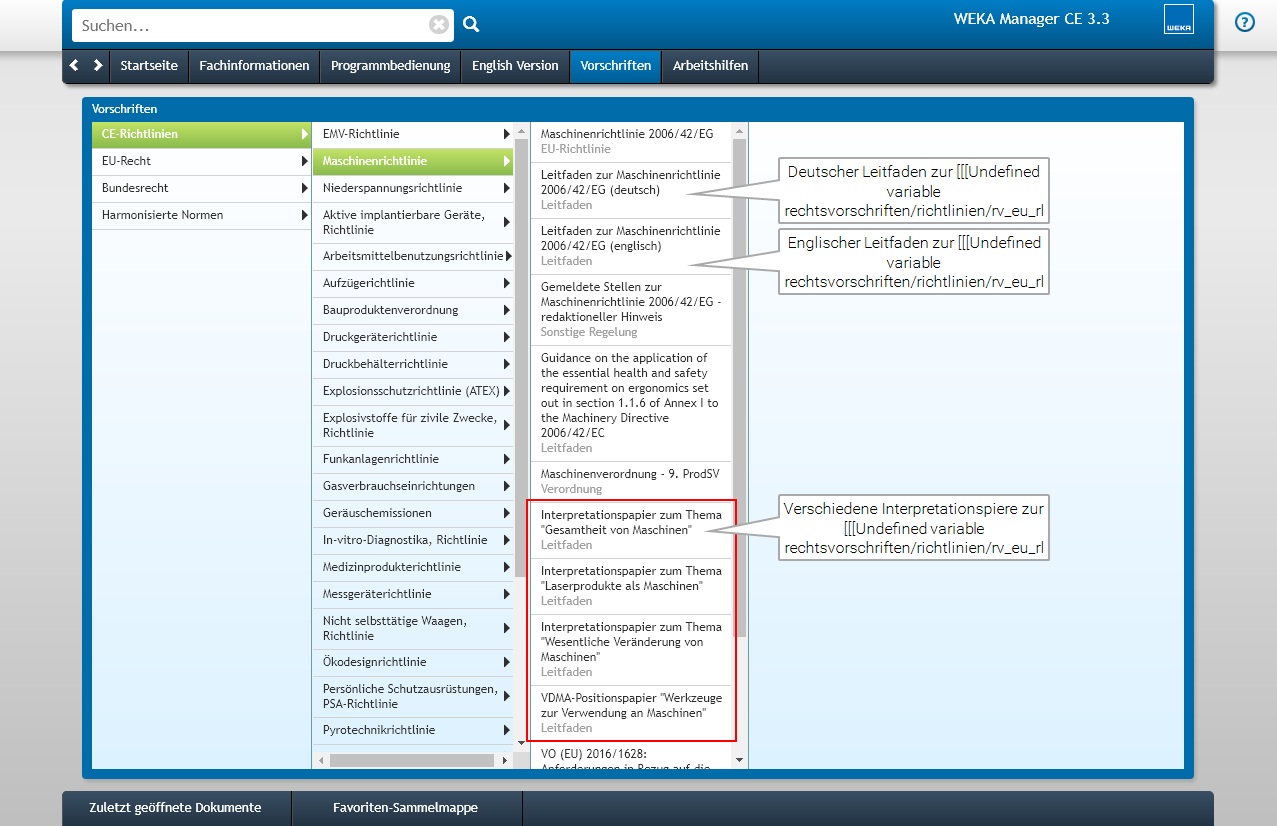Open the Niederspannungsrichtlinie submenu
Viewport: 1277px width, 826px height.
pos(412,188)
